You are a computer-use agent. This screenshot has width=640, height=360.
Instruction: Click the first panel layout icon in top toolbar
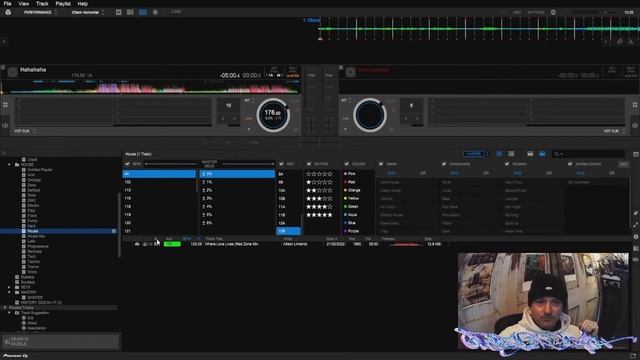tap(118, 12)
